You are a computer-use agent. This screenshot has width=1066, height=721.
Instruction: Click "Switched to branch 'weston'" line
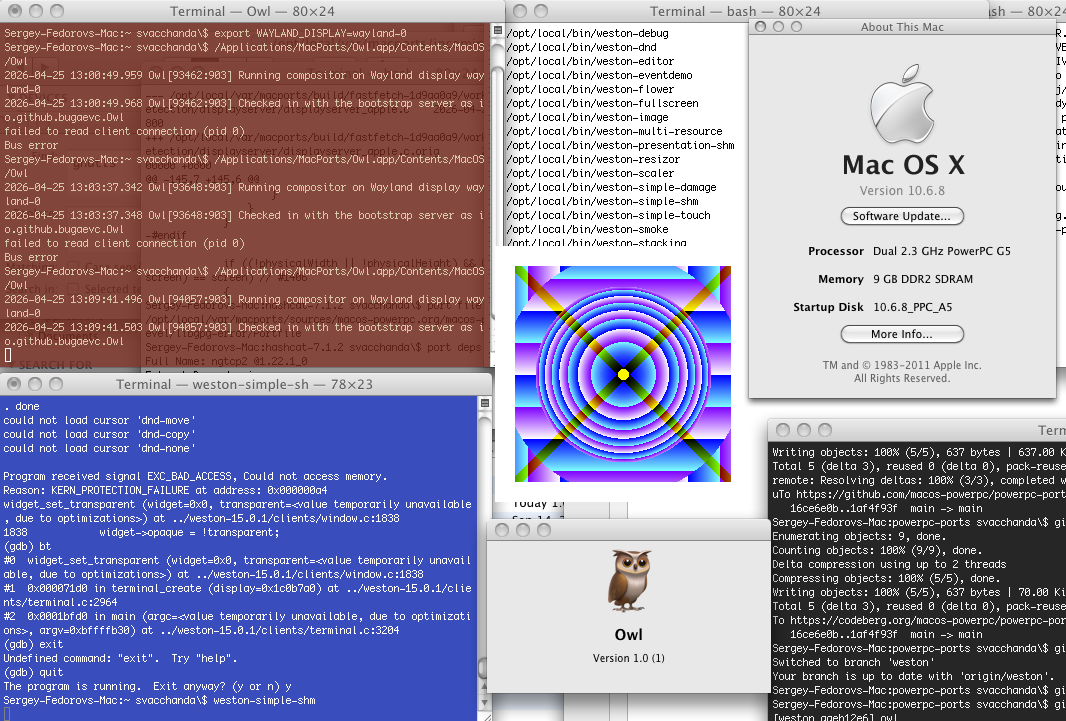pos(853,663)
